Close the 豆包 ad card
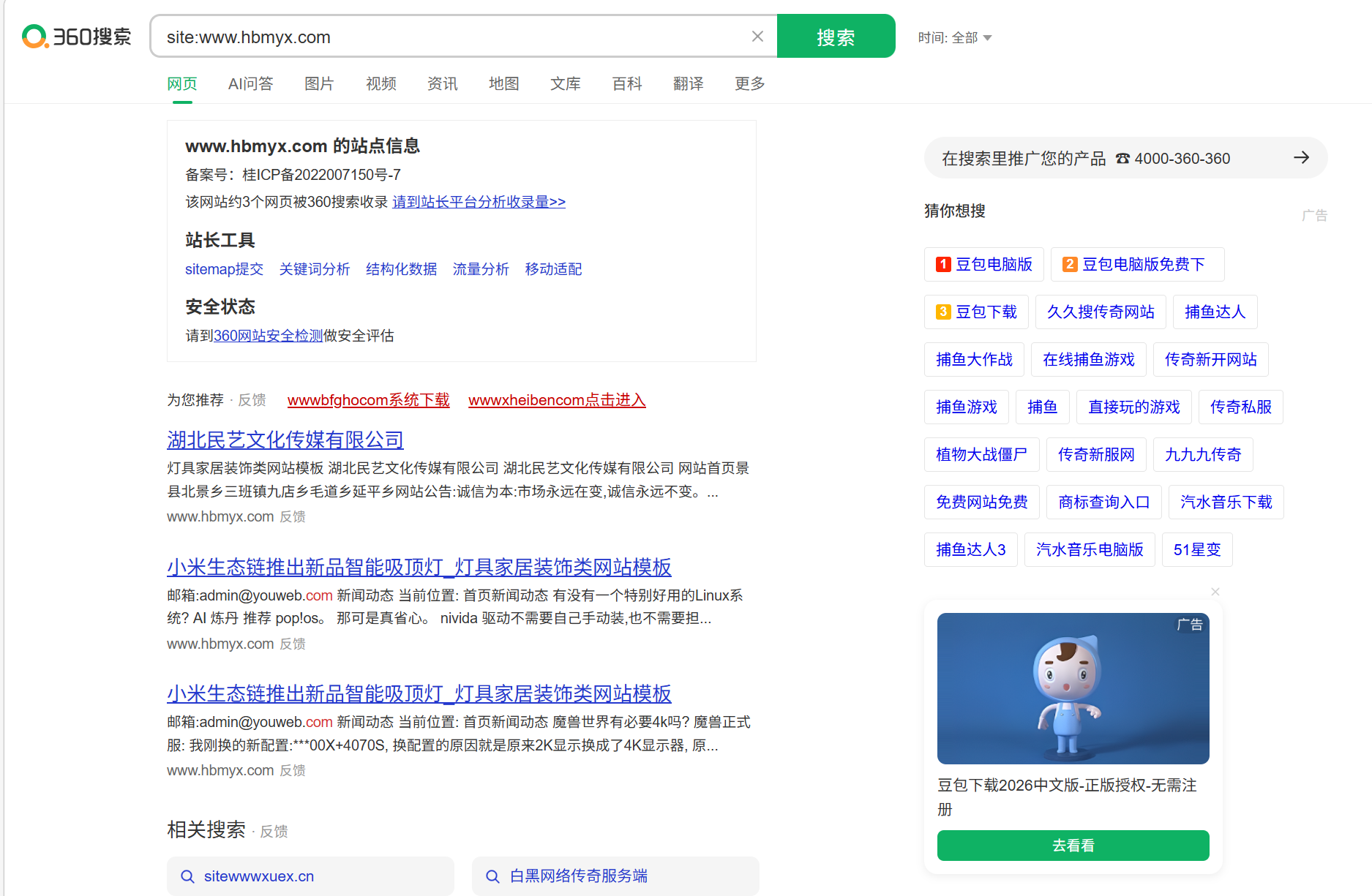 tap(1215, 591)
